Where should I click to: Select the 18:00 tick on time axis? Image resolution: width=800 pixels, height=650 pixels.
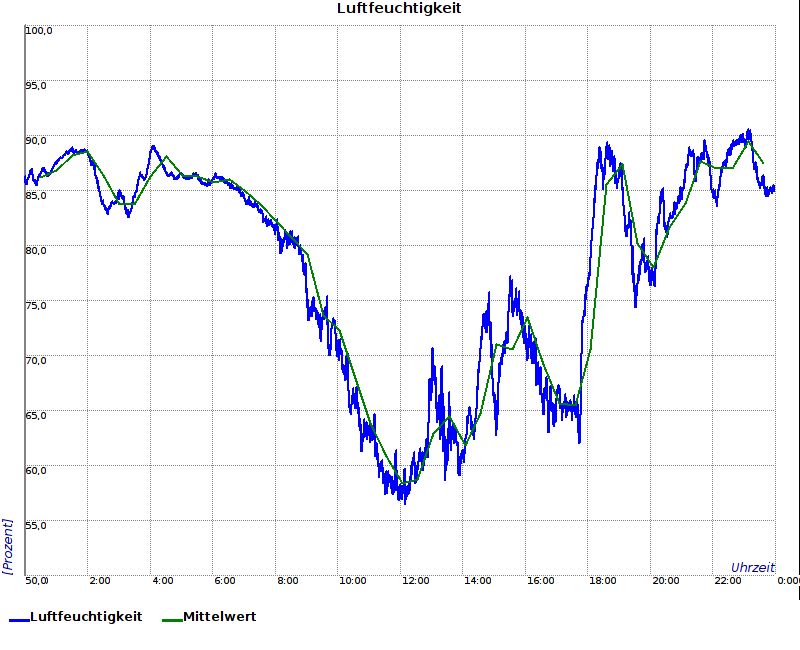[602, 580]
